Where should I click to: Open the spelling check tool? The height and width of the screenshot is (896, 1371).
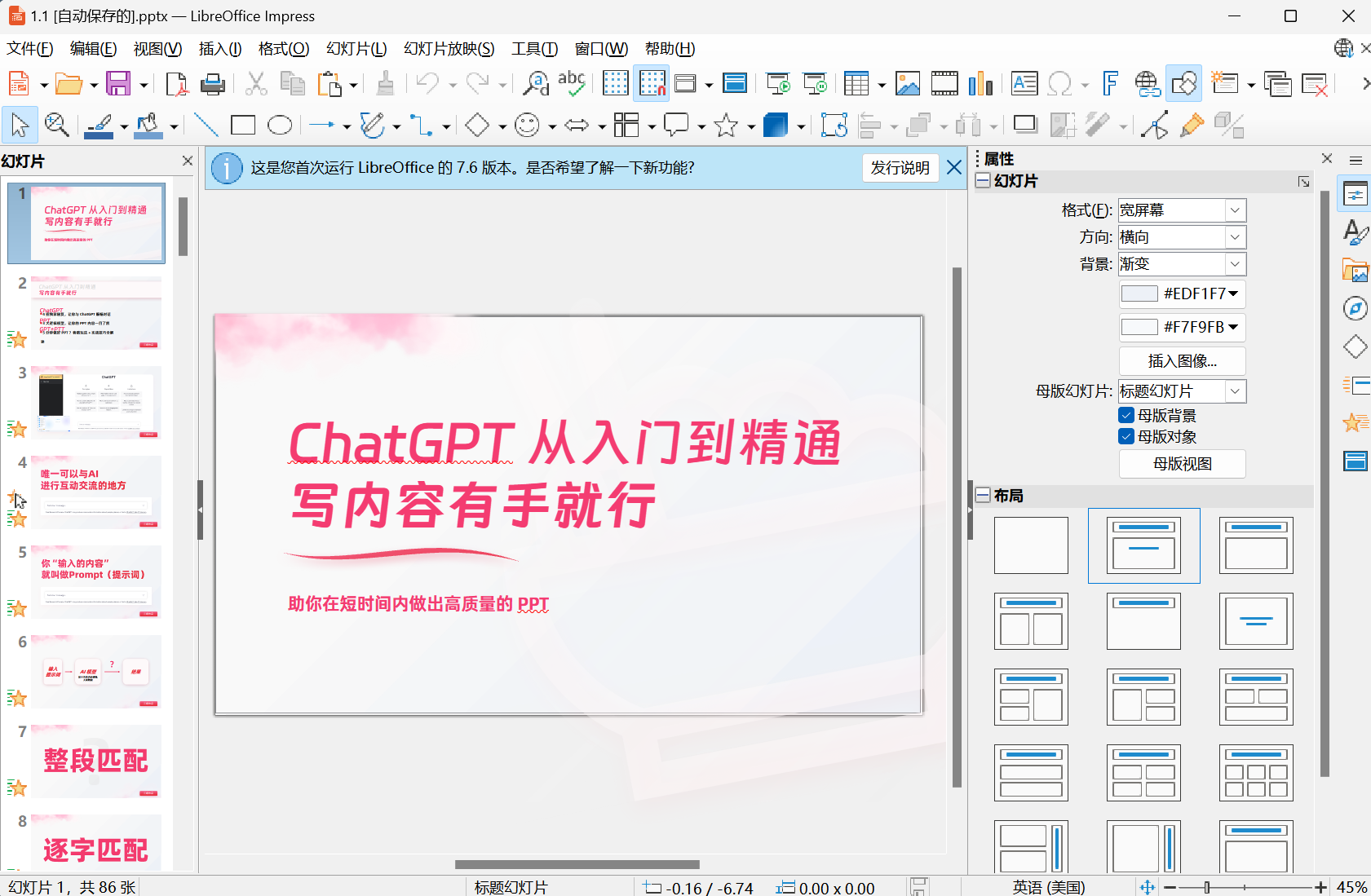click(571, 84)
